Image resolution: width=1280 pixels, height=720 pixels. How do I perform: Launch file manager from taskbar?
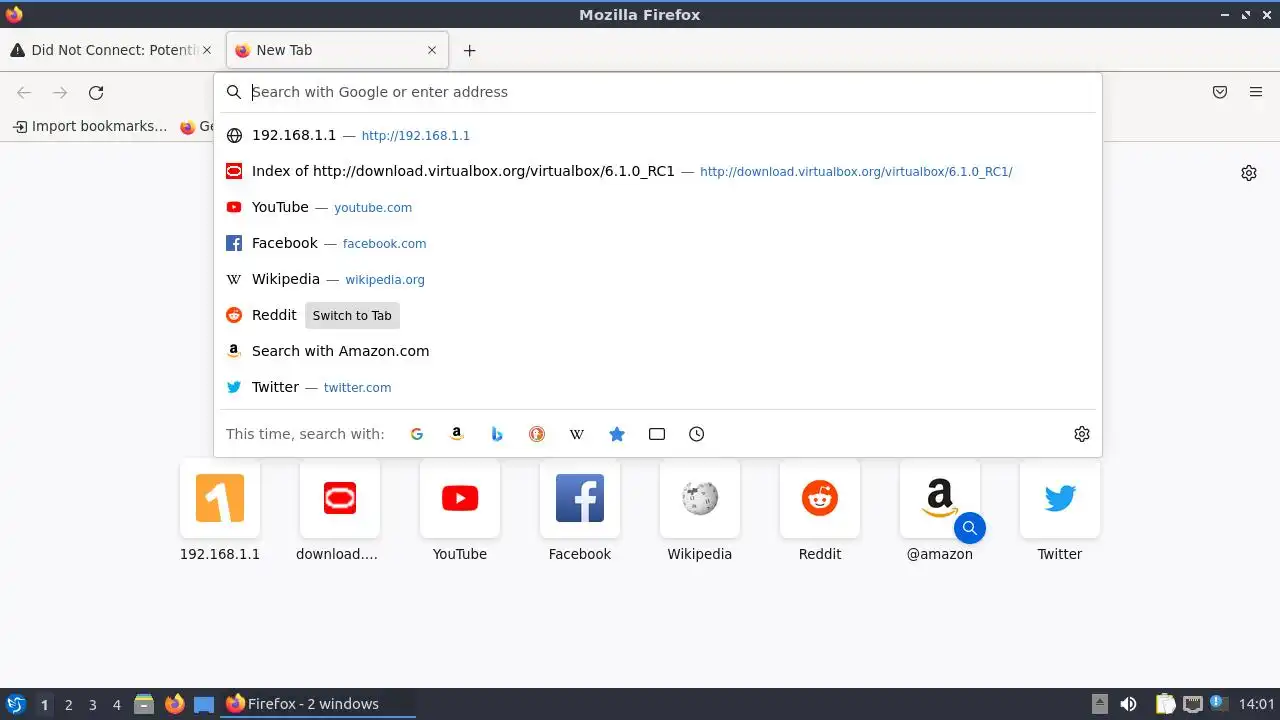click(x=144, y=704)
